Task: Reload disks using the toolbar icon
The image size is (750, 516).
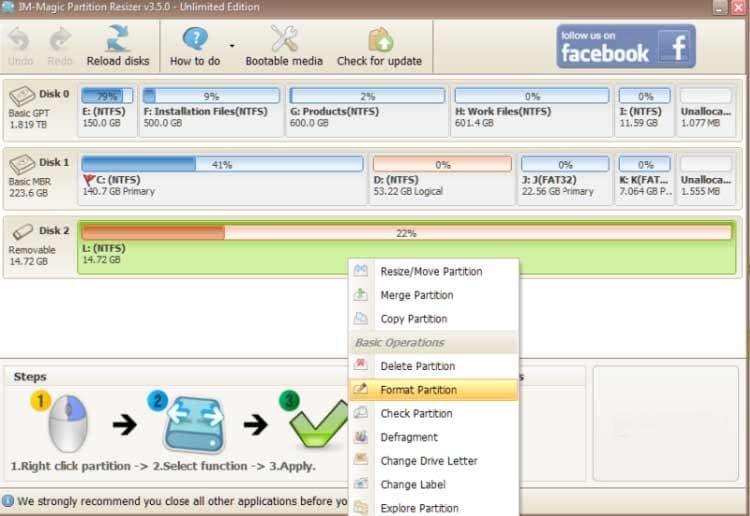Action: tap(118, 38)
